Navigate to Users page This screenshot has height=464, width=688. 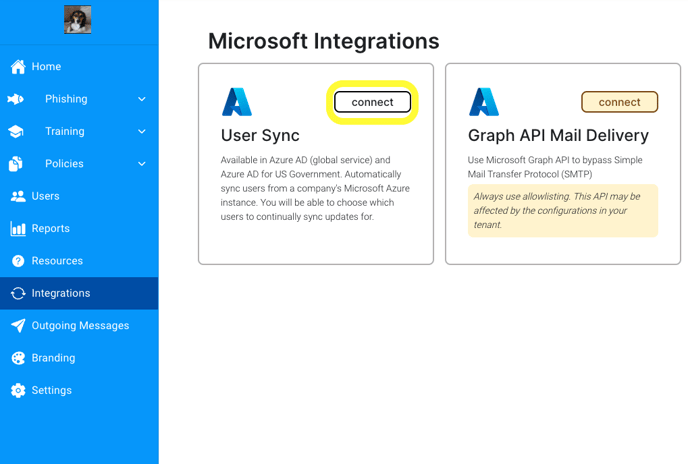tap(79, 196)
